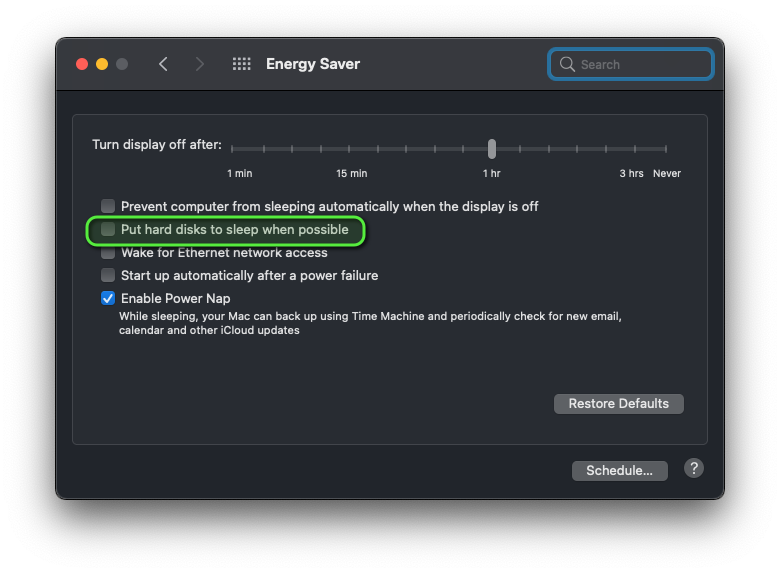Click the 3 hrs slider label

pos(631,174)
